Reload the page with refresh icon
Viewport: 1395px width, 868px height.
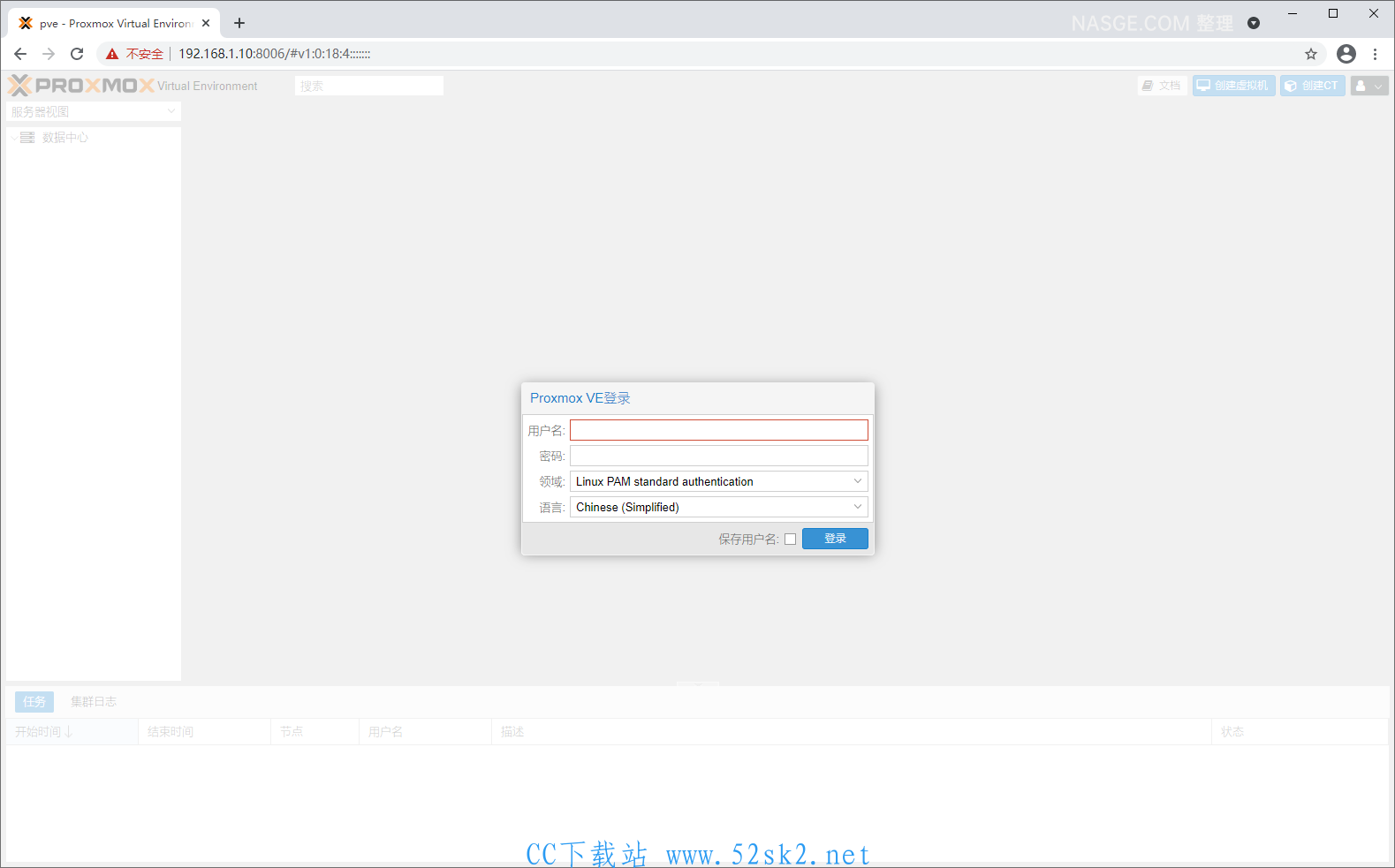[x=77, y=54]
